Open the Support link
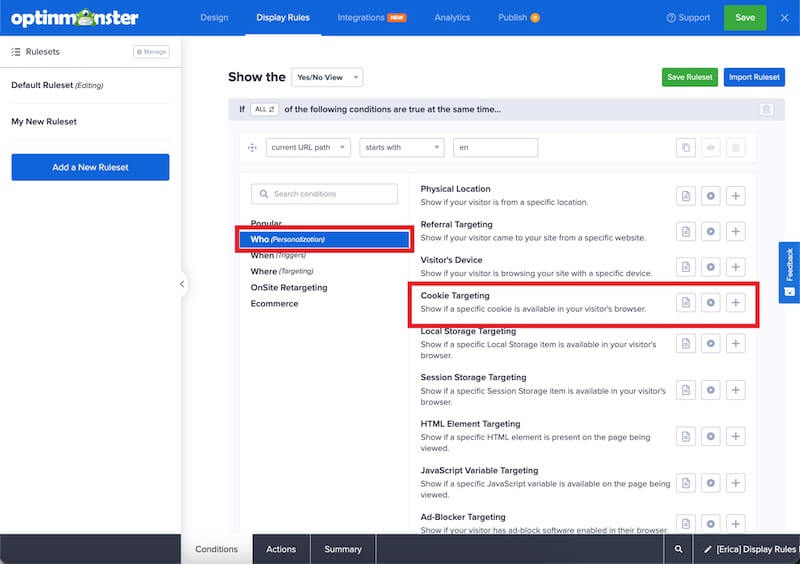 [688, 18]
